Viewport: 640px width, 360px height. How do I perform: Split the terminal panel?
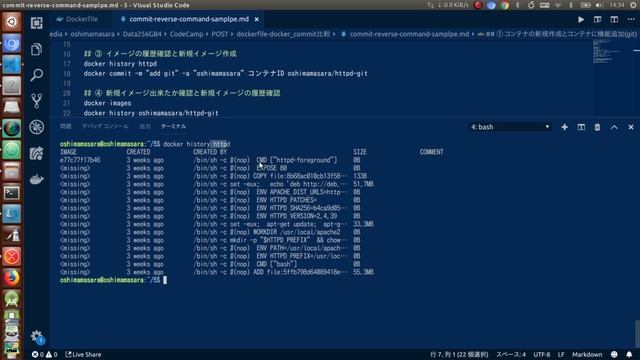click(581, 127)
